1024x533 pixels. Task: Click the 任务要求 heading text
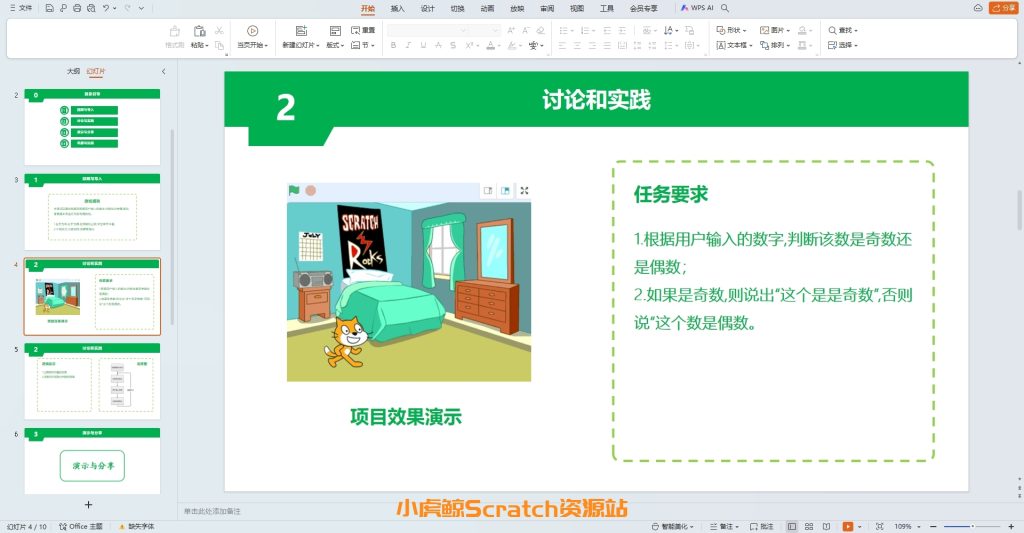(671, 194)
